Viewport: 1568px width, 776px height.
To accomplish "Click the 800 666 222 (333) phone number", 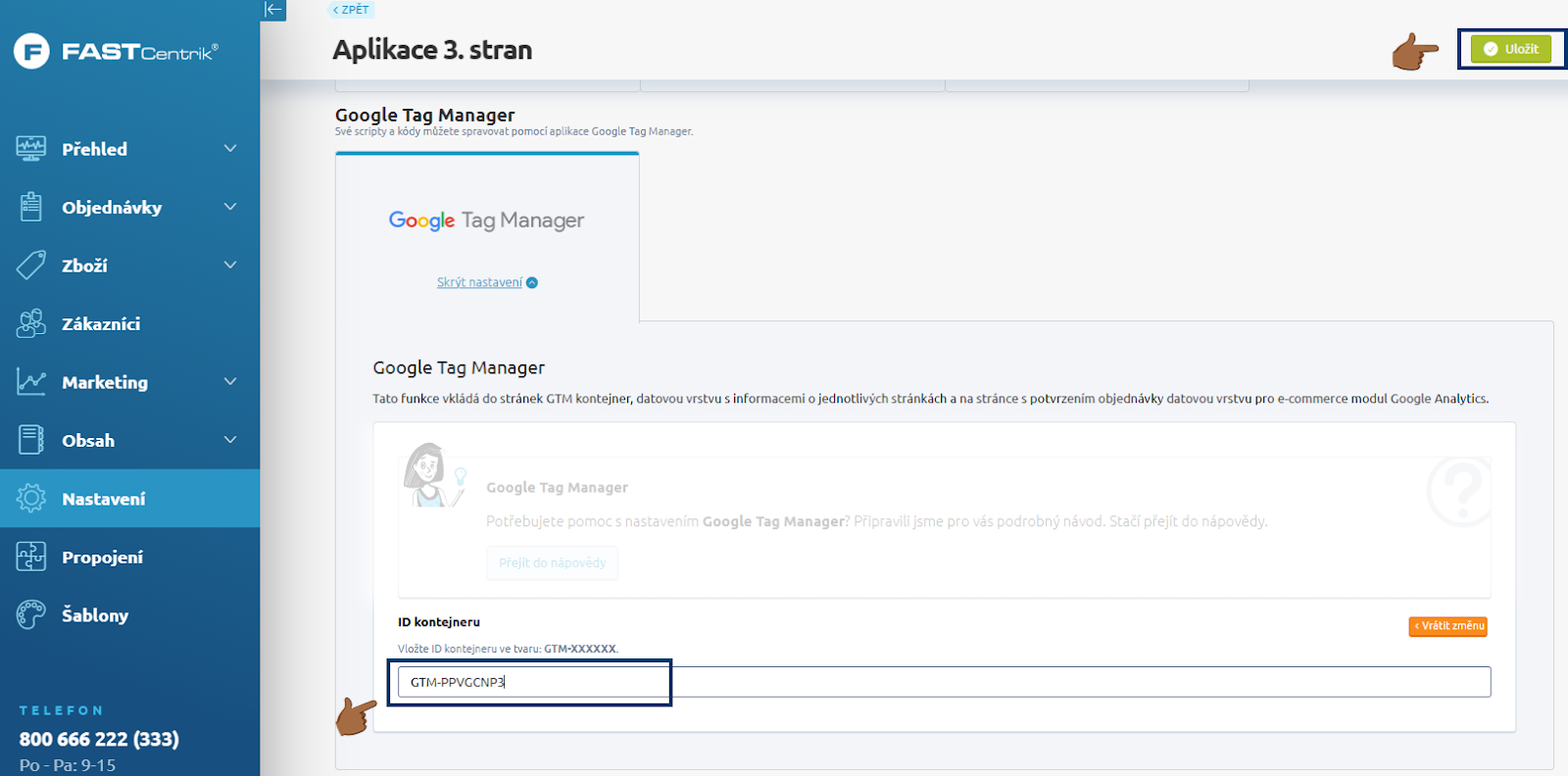I will 99,739.
